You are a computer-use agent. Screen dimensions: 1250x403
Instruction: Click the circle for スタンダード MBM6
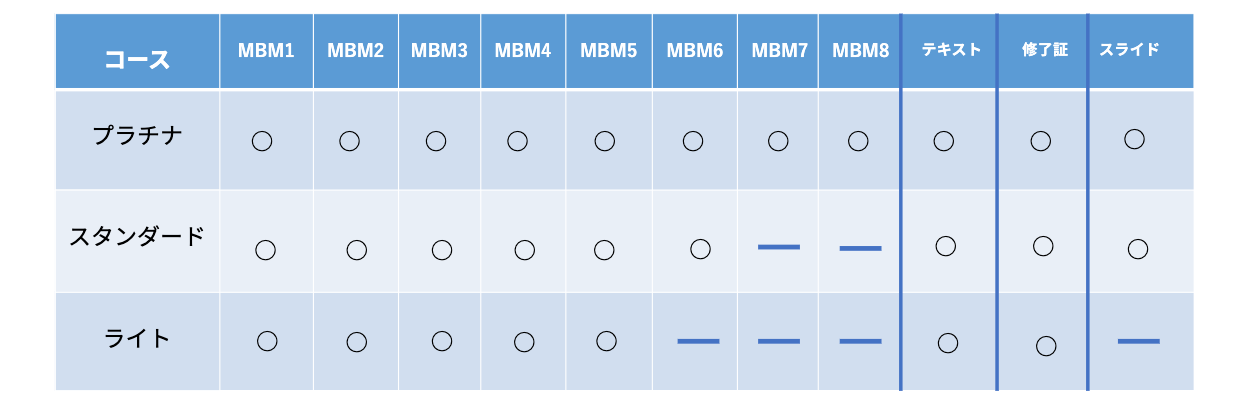[x=700, y=247]
